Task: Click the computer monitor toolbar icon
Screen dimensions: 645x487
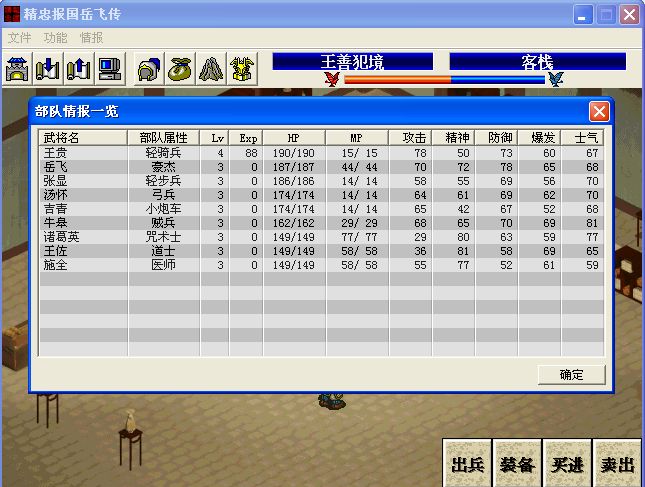Action: point(109,69)
